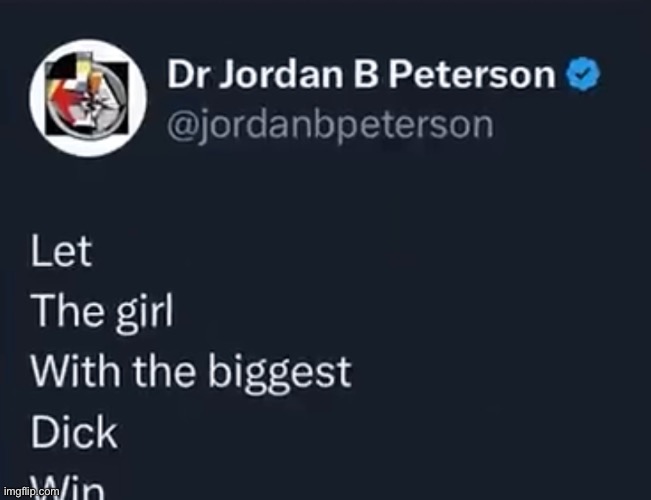Click the word "Dick" in the tweet
Viewport: 651px width, 500px height.
point(74,432)
